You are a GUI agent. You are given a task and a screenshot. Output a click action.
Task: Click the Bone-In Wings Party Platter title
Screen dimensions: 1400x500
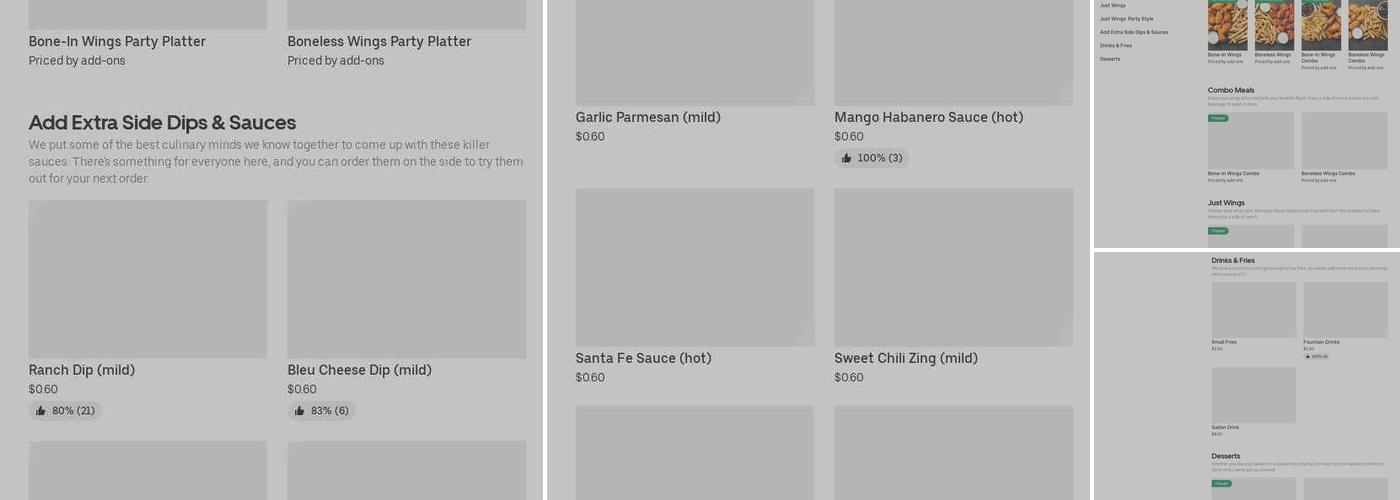117,41
